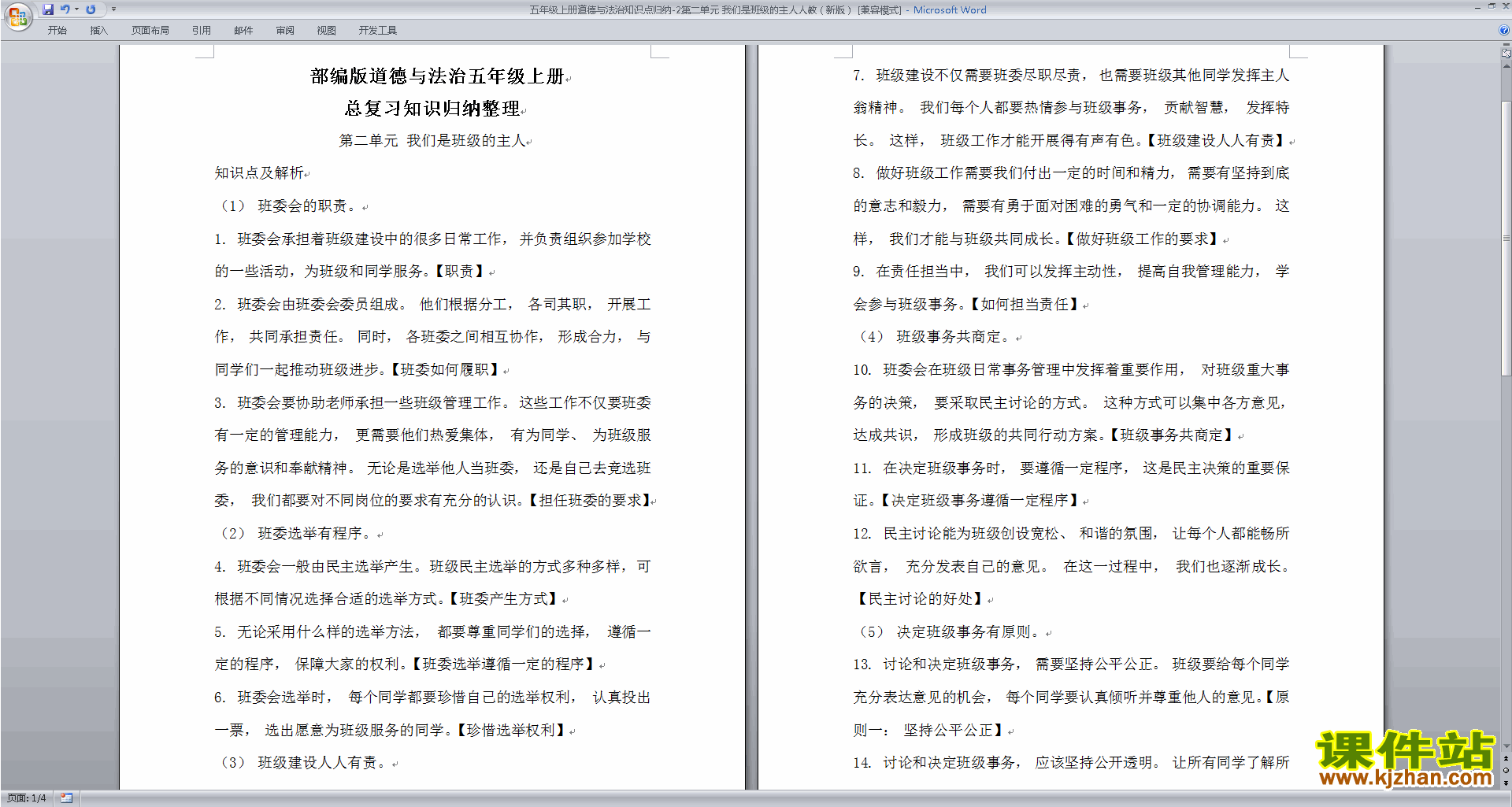
Task: Click the heading 总复习知识归纳整理
Action: [432, 109]
